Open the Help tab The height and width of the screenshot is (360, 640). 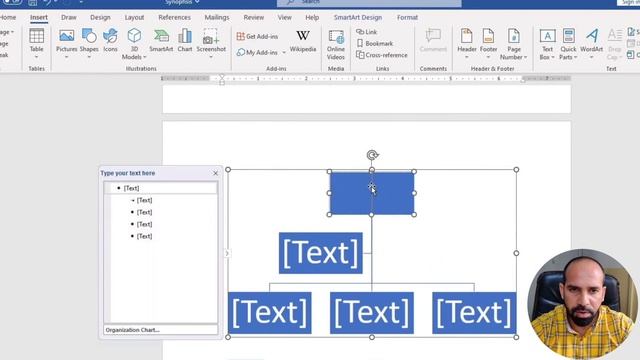click(312, 18)
